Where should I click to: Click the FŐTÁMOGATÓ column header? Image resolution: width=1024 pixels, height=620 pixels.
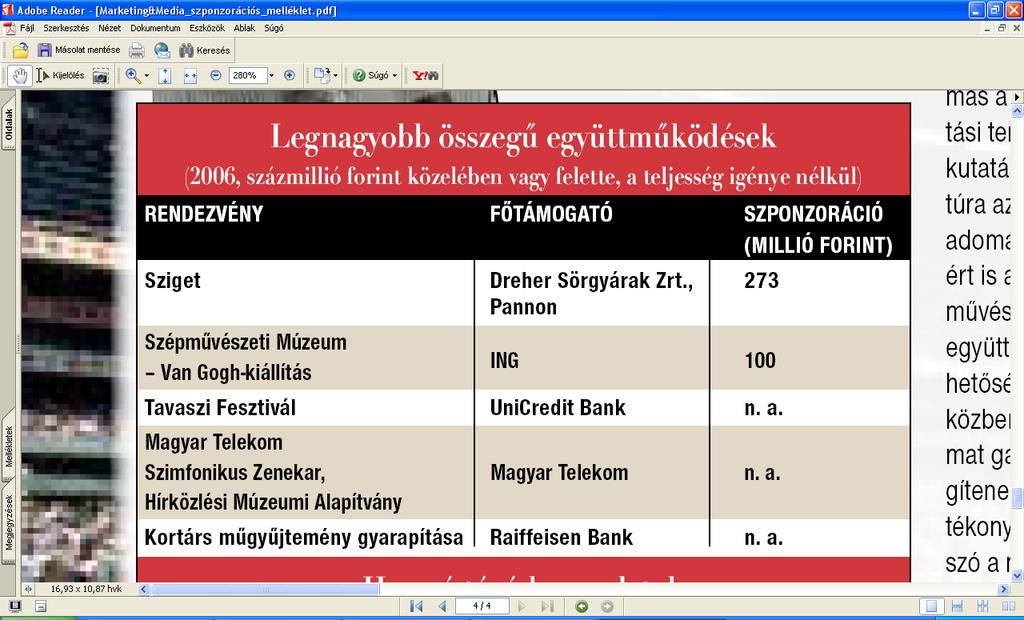pyautogui.click(x=551, y=214)
